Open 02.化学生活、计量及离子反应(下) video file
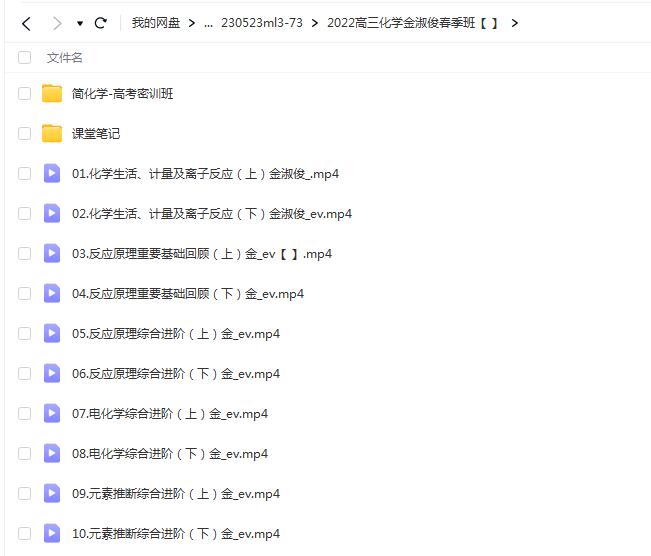This screenshot has height=556, width=651. [x=212, y=214]
